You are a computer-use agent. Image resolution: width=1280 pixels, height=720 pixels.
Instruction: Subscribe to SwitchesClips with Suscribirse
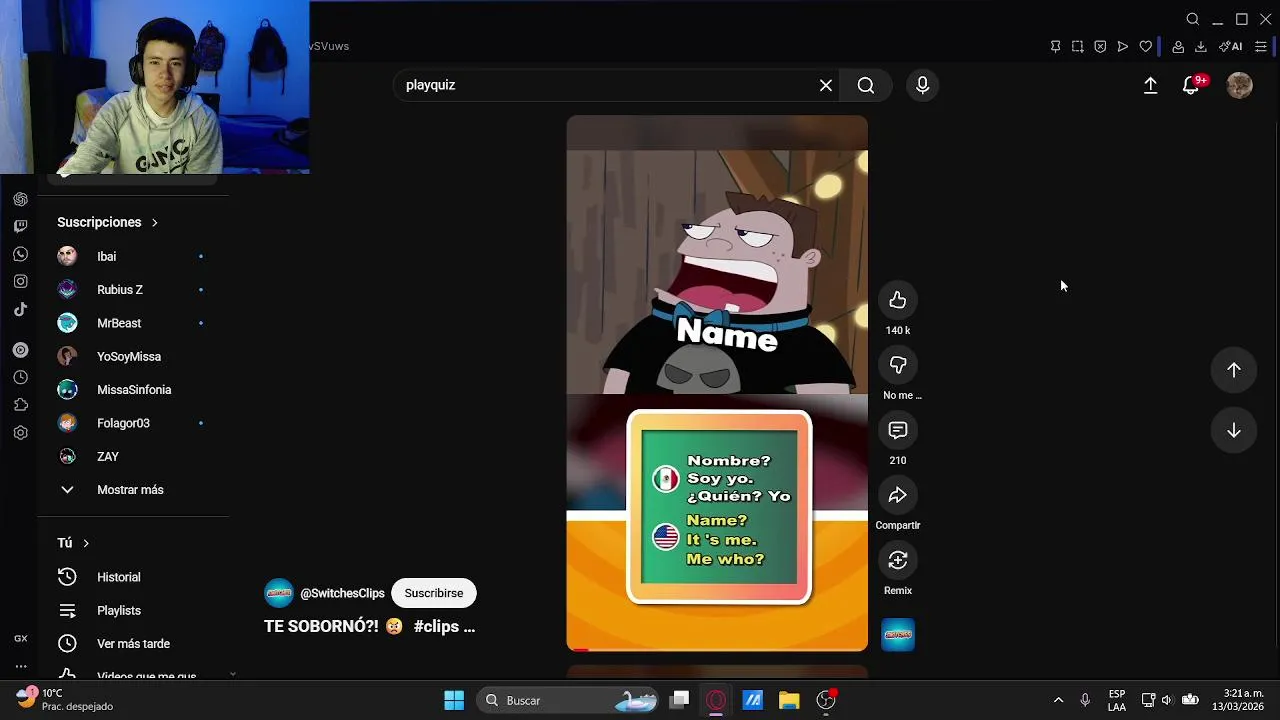[434, 593]
